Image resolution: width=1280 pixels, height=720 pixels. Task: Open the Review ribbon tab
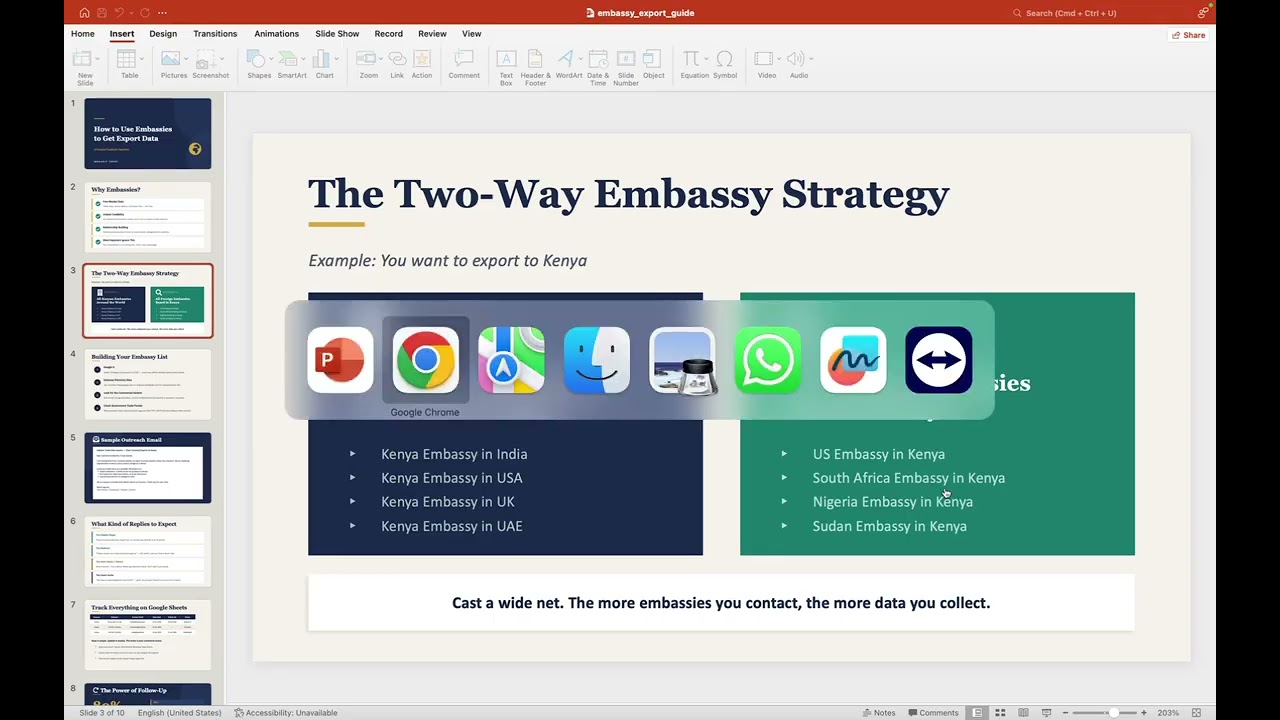click(432, 34)
